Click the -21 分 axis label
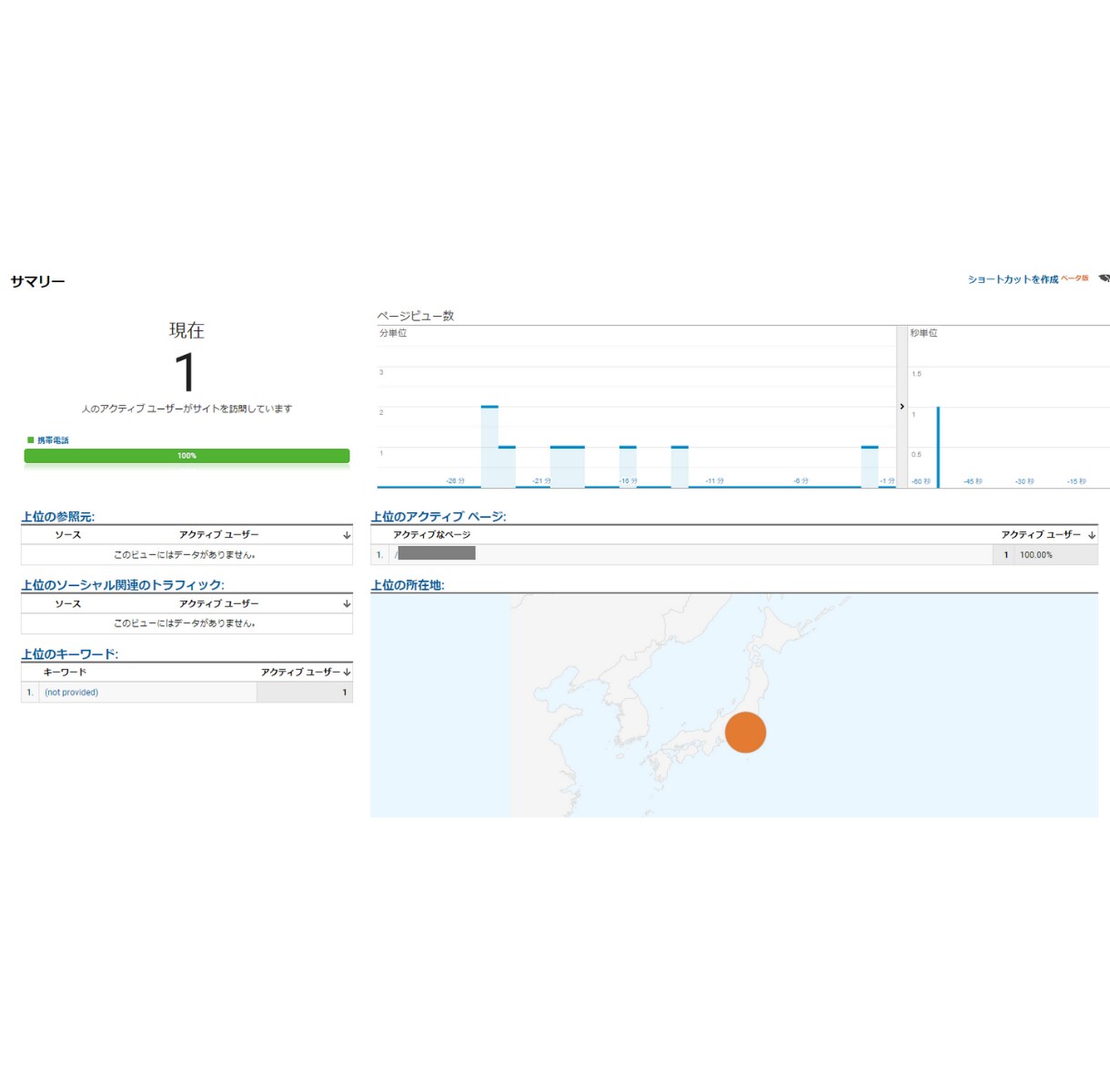This screenshot has height=1092, width=1110. [x=541, y=481]
